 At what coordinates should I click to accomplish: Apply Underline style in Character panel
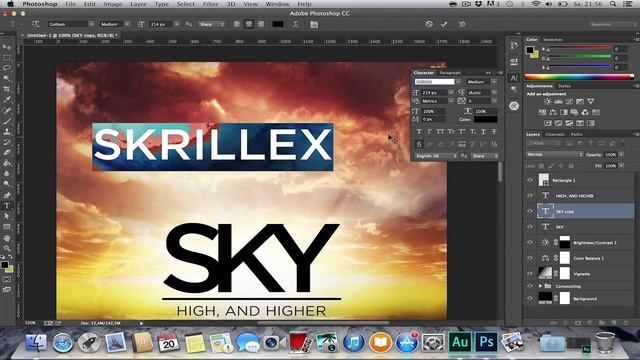point(483,131)
